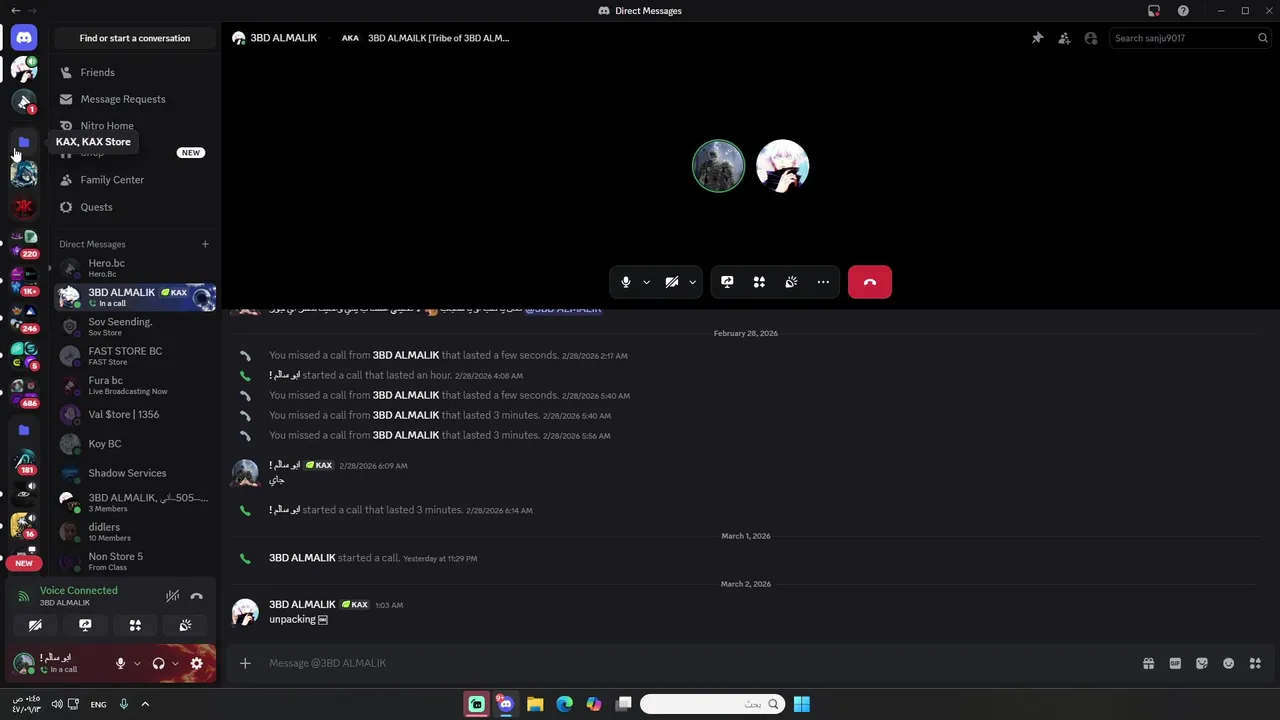Expand camera options arrow in call controls
The image size is (1280, 720).
tap(692, 282)
